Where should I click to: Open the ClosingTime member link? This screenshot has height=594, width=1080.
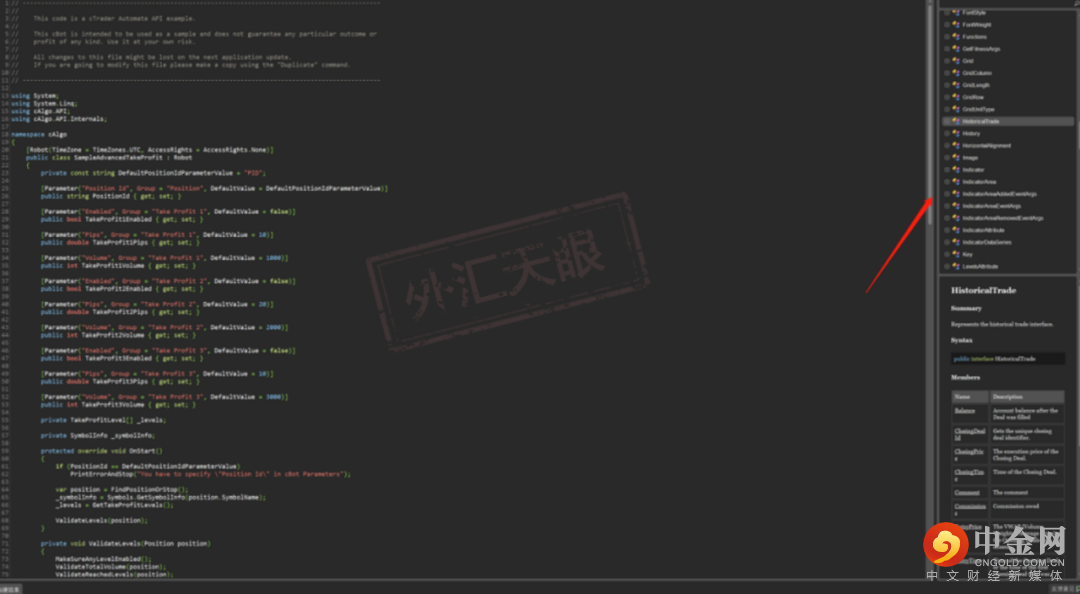[x=969, y=475]
